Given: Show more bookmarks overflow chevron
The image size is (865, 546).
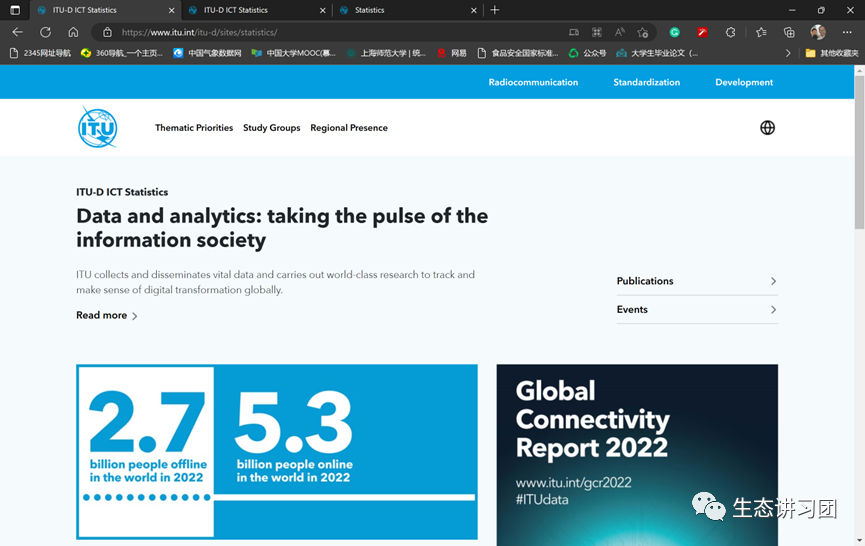Looking at the screenshot, I should (x=788, y=53).
